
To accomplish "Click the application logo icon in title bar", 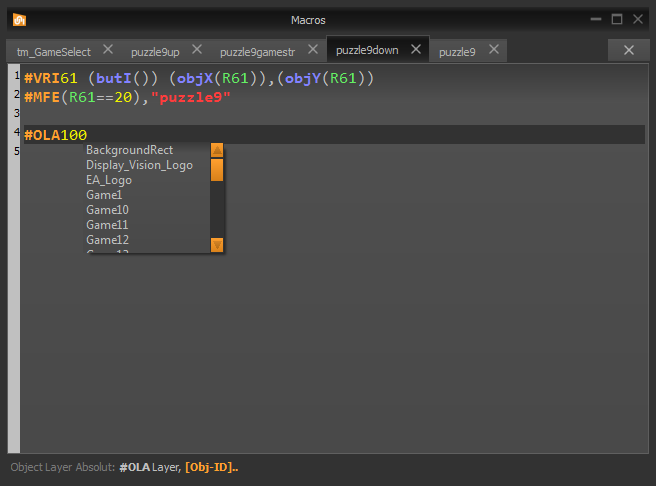I will pos(19,19).
